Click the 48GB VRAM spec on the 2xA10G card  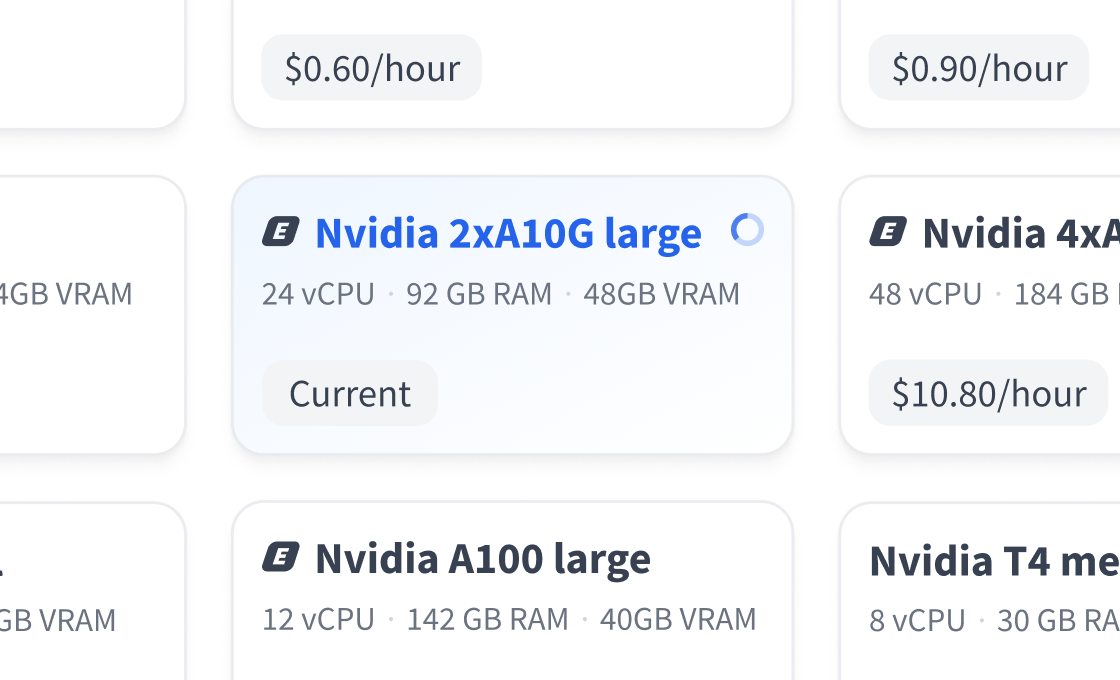click(660, 293)
